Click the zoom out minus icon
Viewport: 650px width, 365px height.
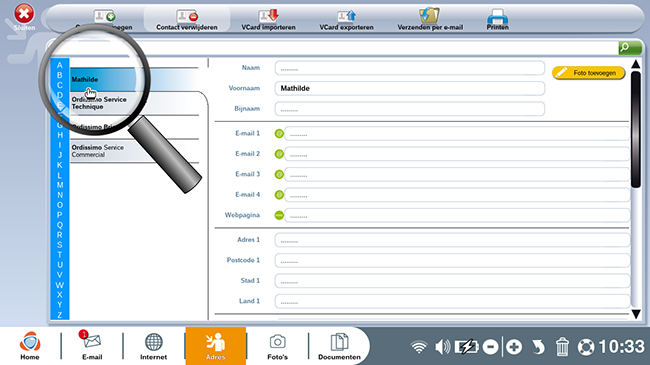(490, 347)
